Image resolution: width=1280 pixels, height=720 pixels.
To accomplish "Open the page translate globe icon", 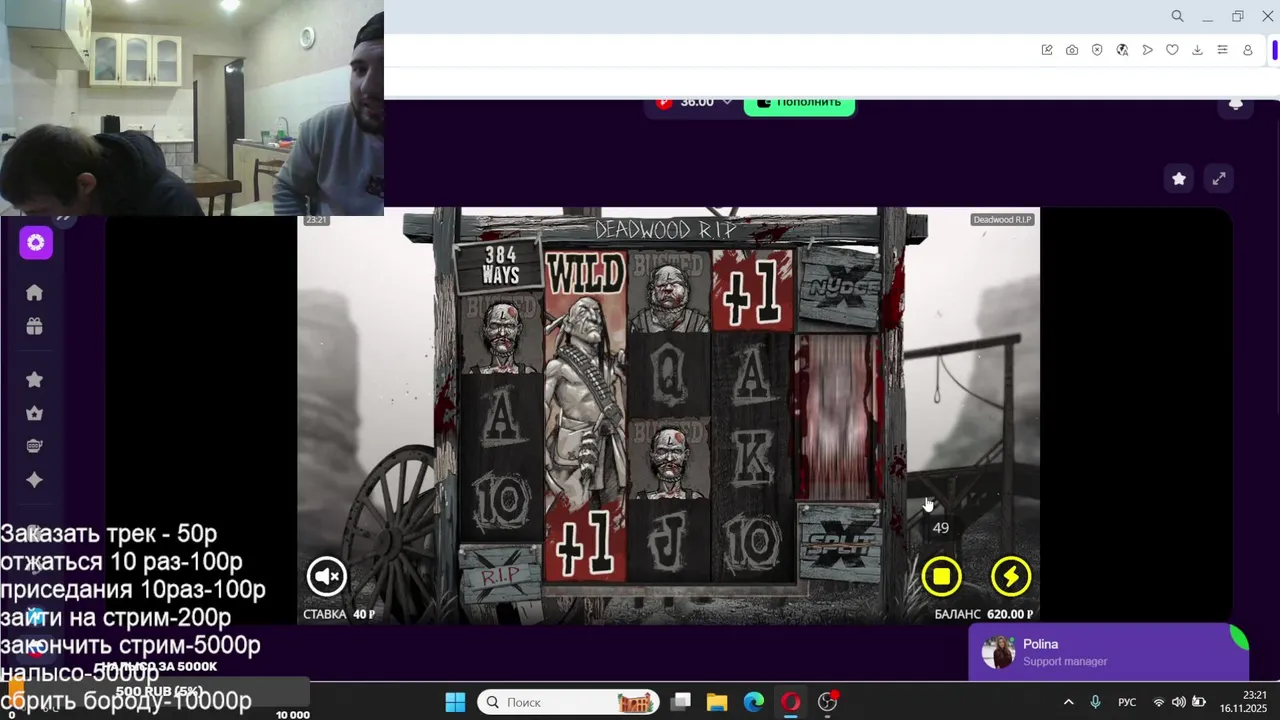I will pos(1122,50).
